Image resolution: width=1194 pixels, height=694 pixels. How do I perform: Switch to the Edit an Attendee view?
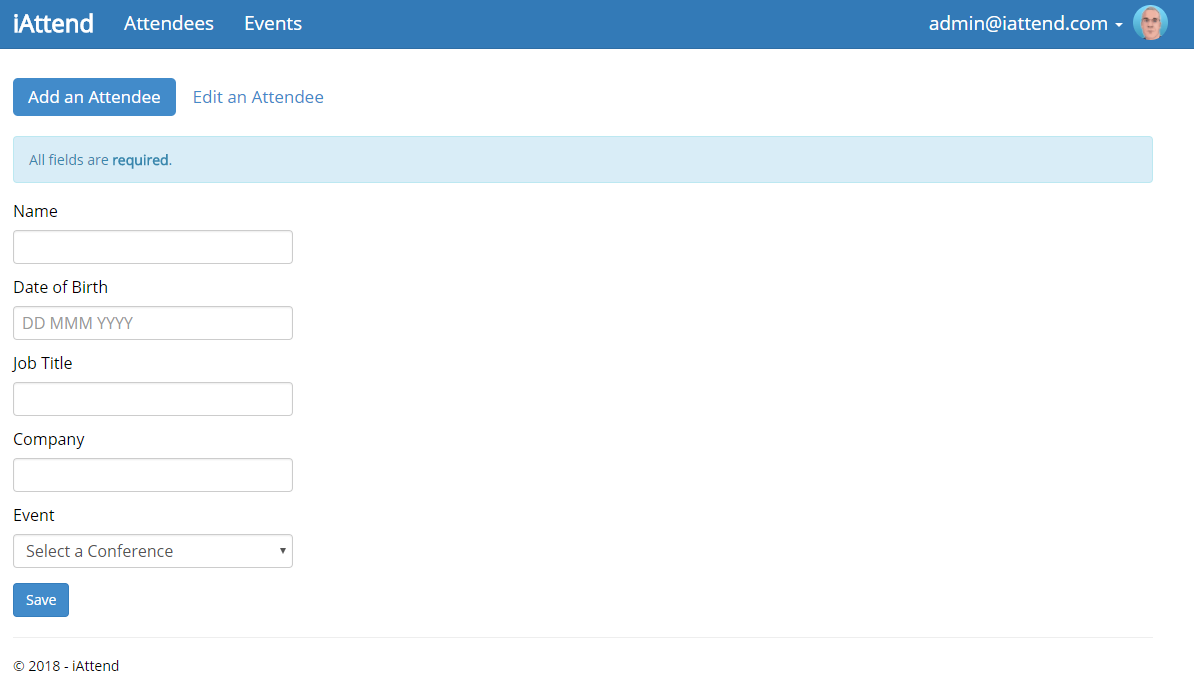[258, 96]
